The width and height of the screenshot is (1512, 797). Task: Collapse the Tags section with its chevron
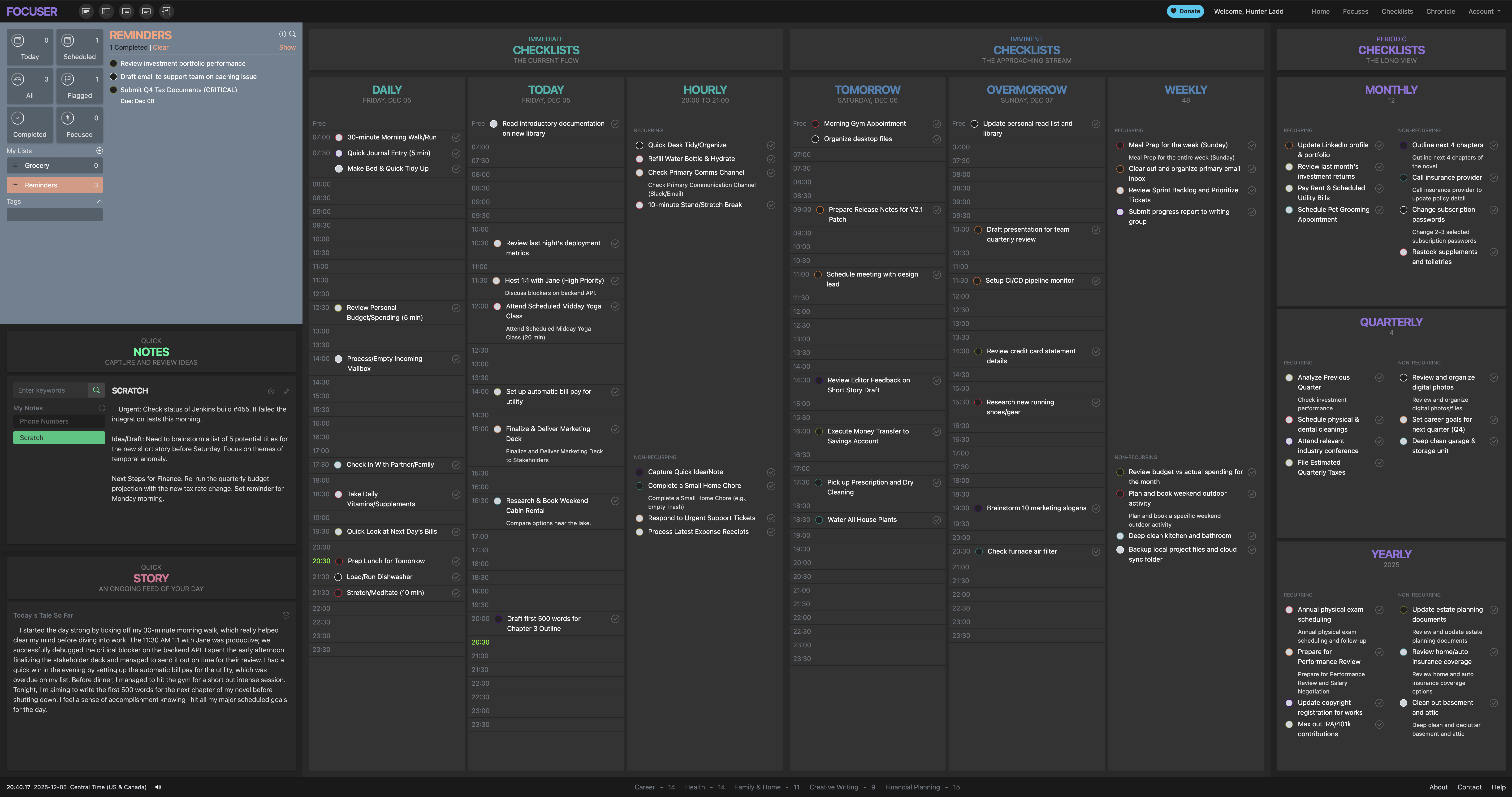[100, 201]
